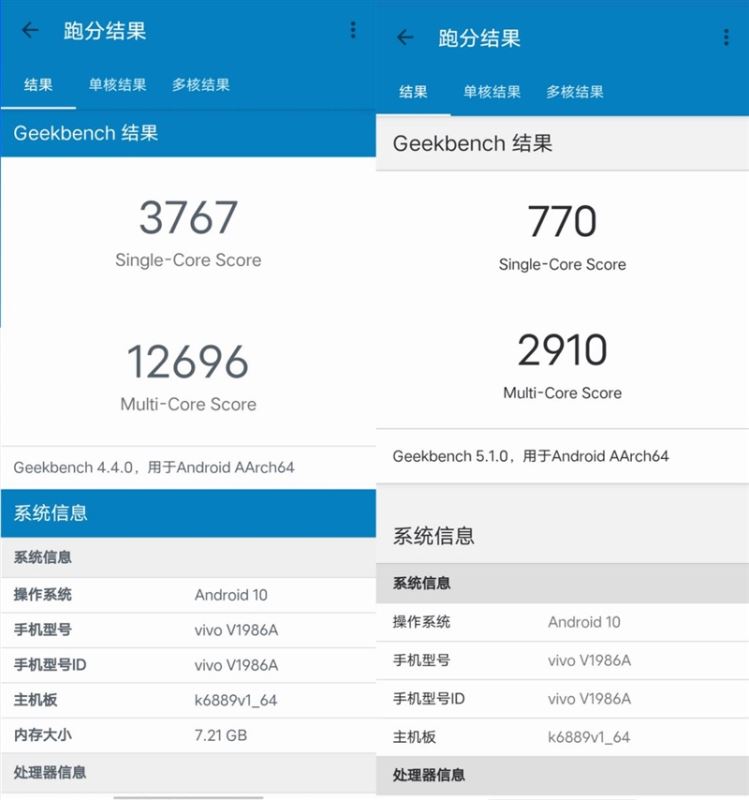This screenshot has width=749, height=800.
Task: Switch to 多核结果 tab in left screen
Action: pyautogui.click(x=201, y=85)
